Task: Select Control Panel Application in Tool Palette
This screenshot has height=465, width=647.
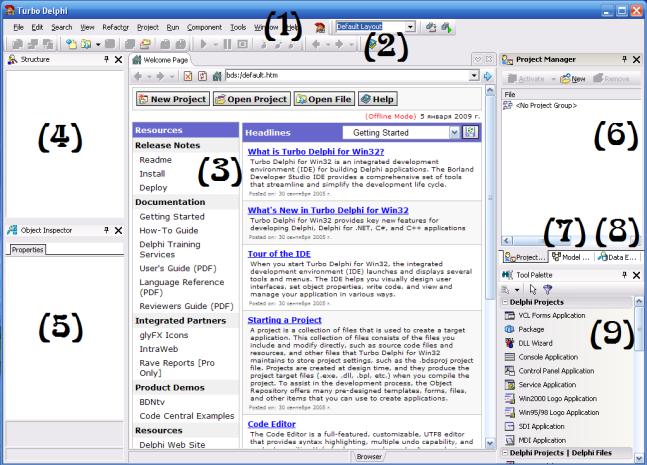Action: [x=556, y=371]
